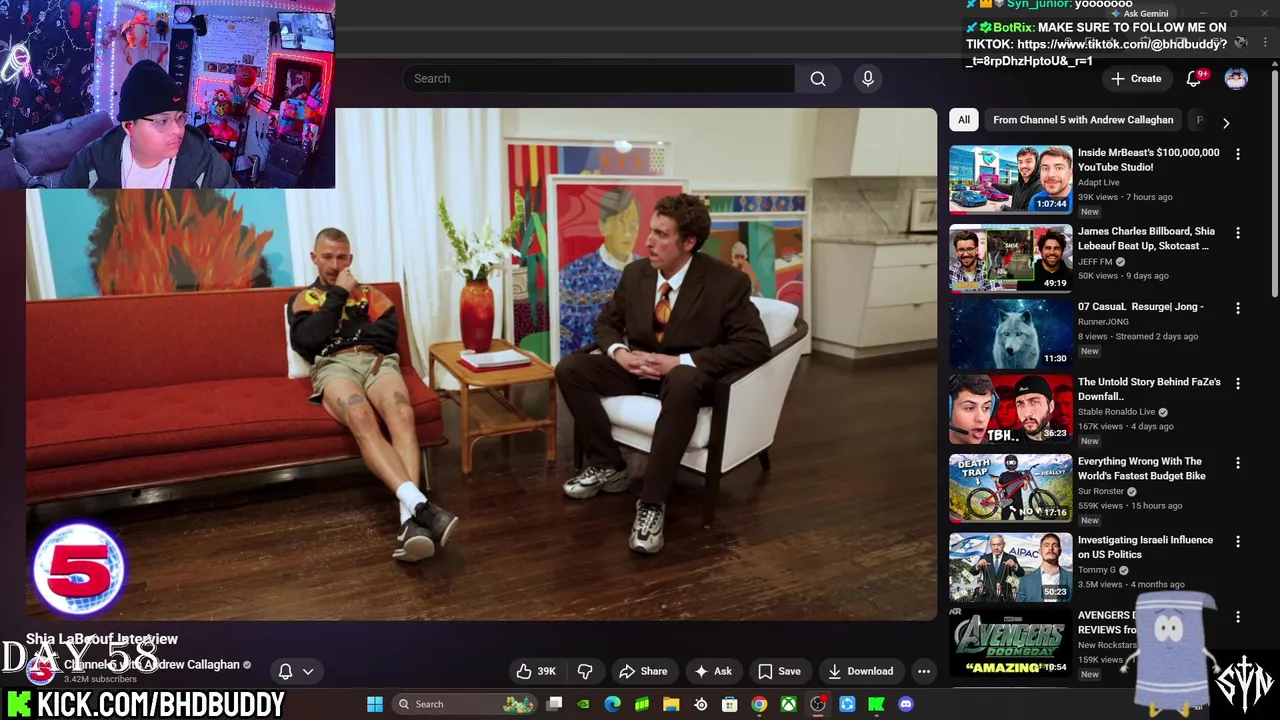Open Task View in taskbar

pos(555,704)
